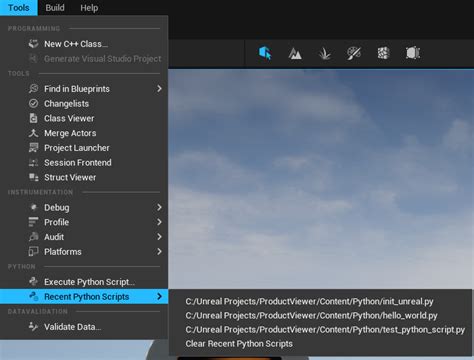Choose Execute Python Script menu entry
The height and width of the screenshot is (360, 474).
(x=84, y=282)
